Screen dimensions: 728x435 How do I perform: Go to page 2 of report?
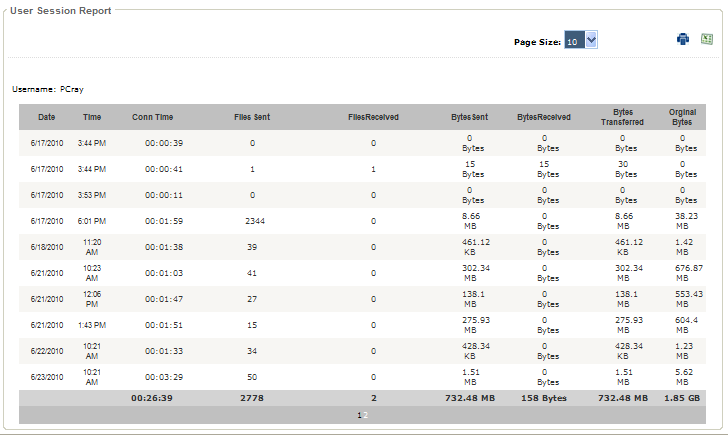365,415
